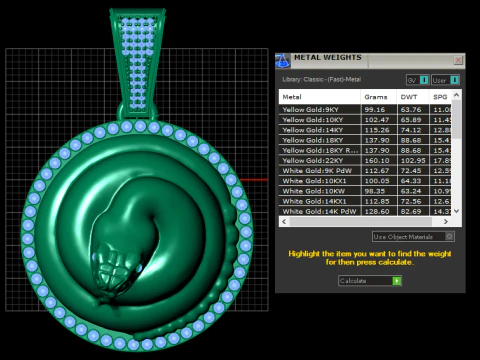Click the horizontal scroll-left arrow
480x360 pixels.
point(284,221)
